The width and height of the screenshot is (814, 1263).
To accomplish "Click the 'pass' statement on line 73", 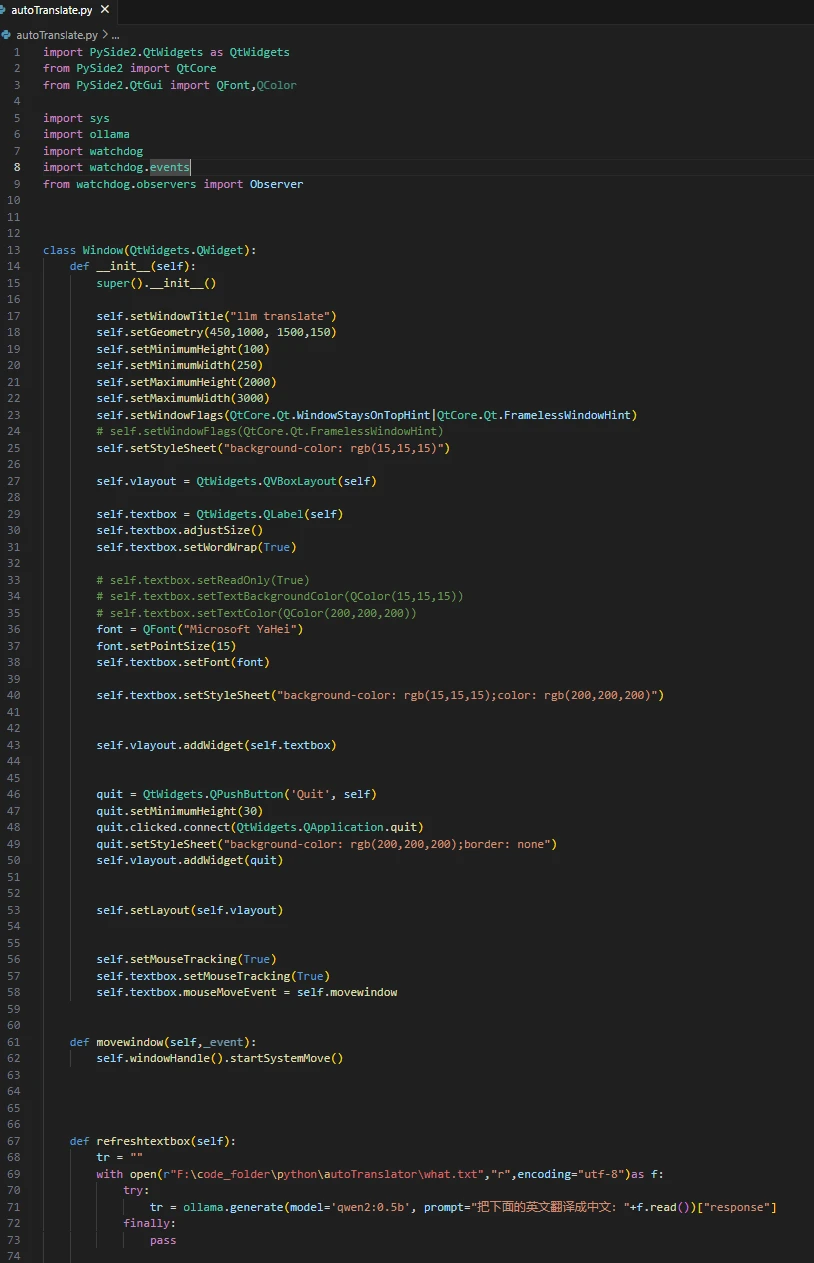I will click(x=163, y=1239).
